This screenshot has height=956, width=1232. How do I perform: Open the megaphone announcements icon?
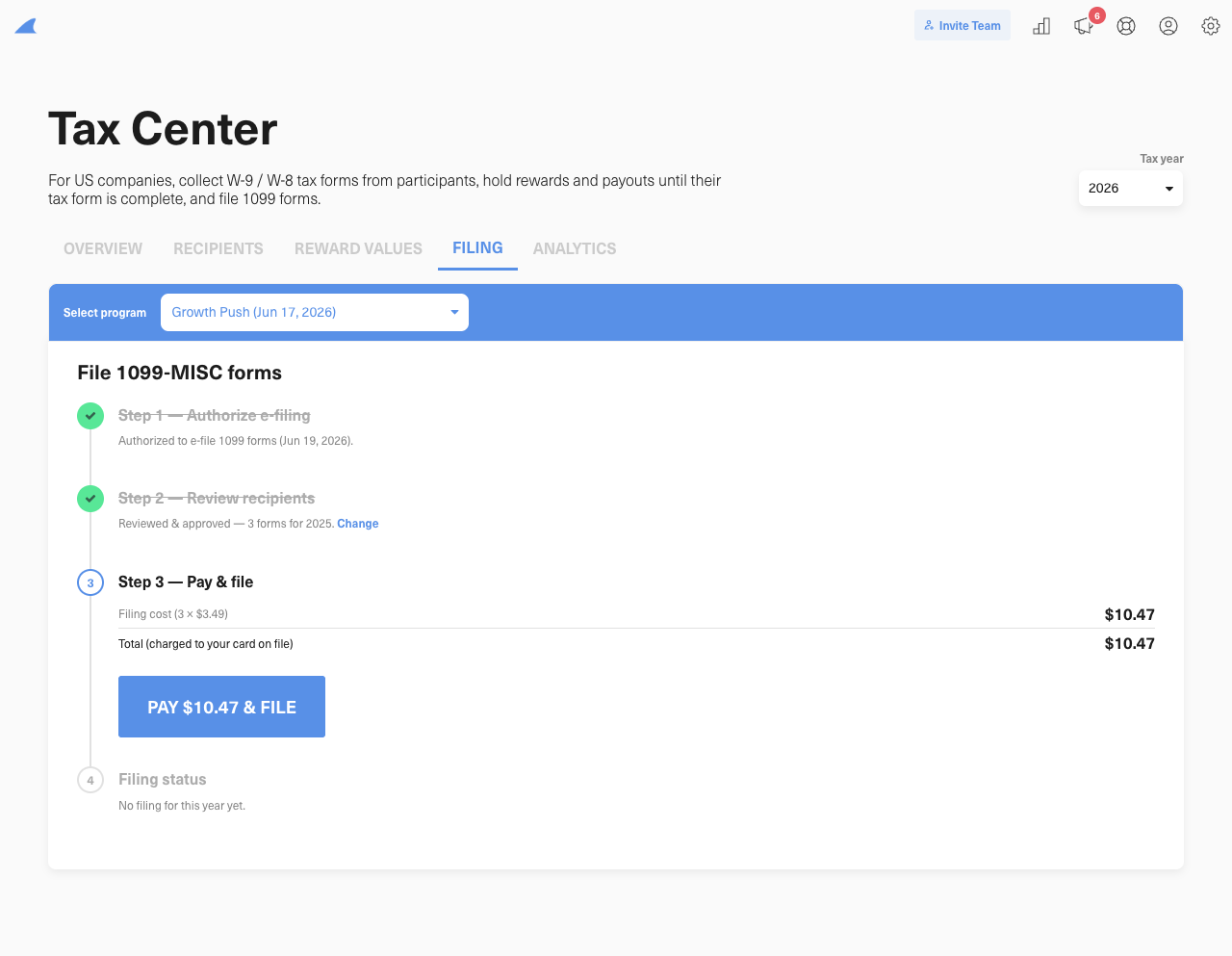(1084, 26)
